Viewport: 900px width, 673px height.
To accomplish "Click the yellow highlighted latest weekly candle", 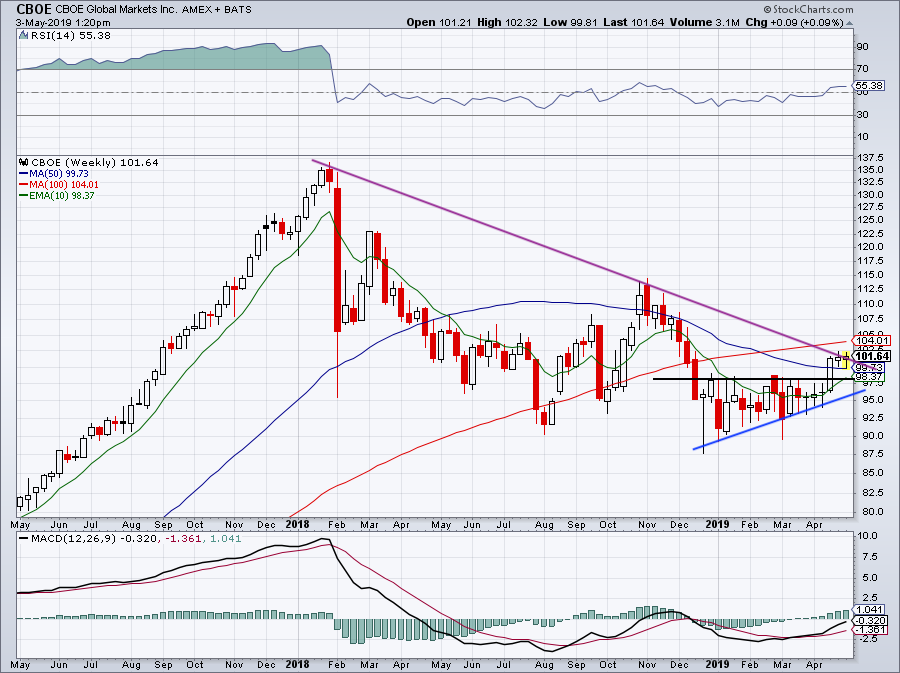I will tap(845, 361).
